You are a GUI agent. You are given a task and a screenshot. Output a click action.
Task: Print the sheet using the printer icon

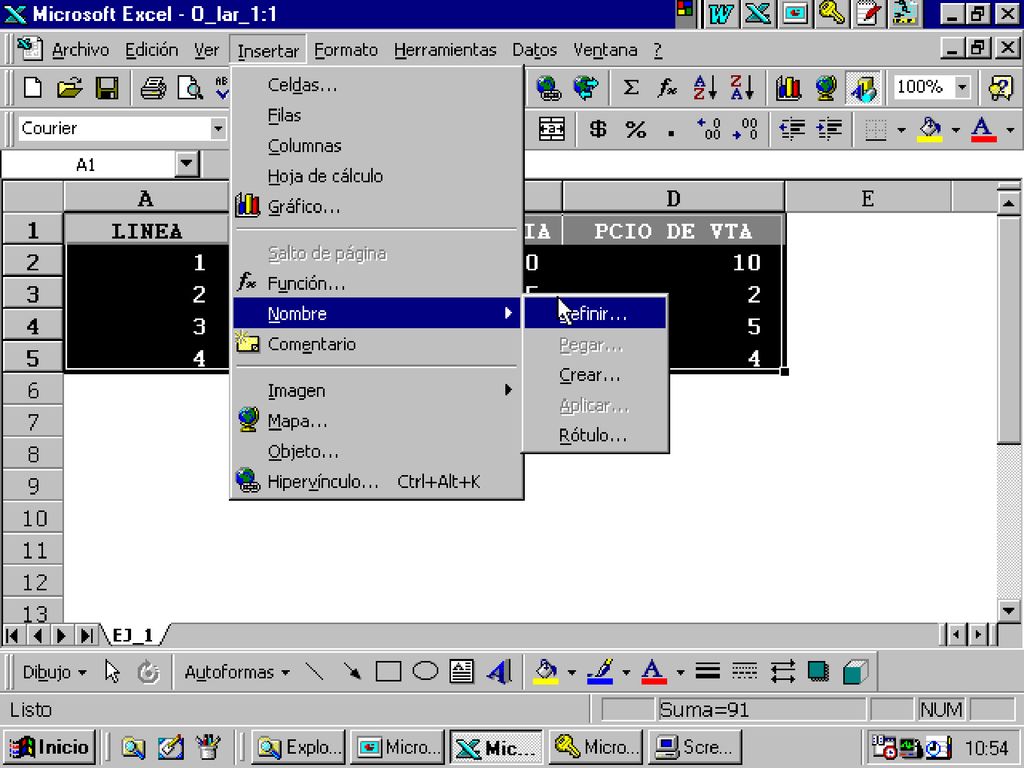(153, 88)
